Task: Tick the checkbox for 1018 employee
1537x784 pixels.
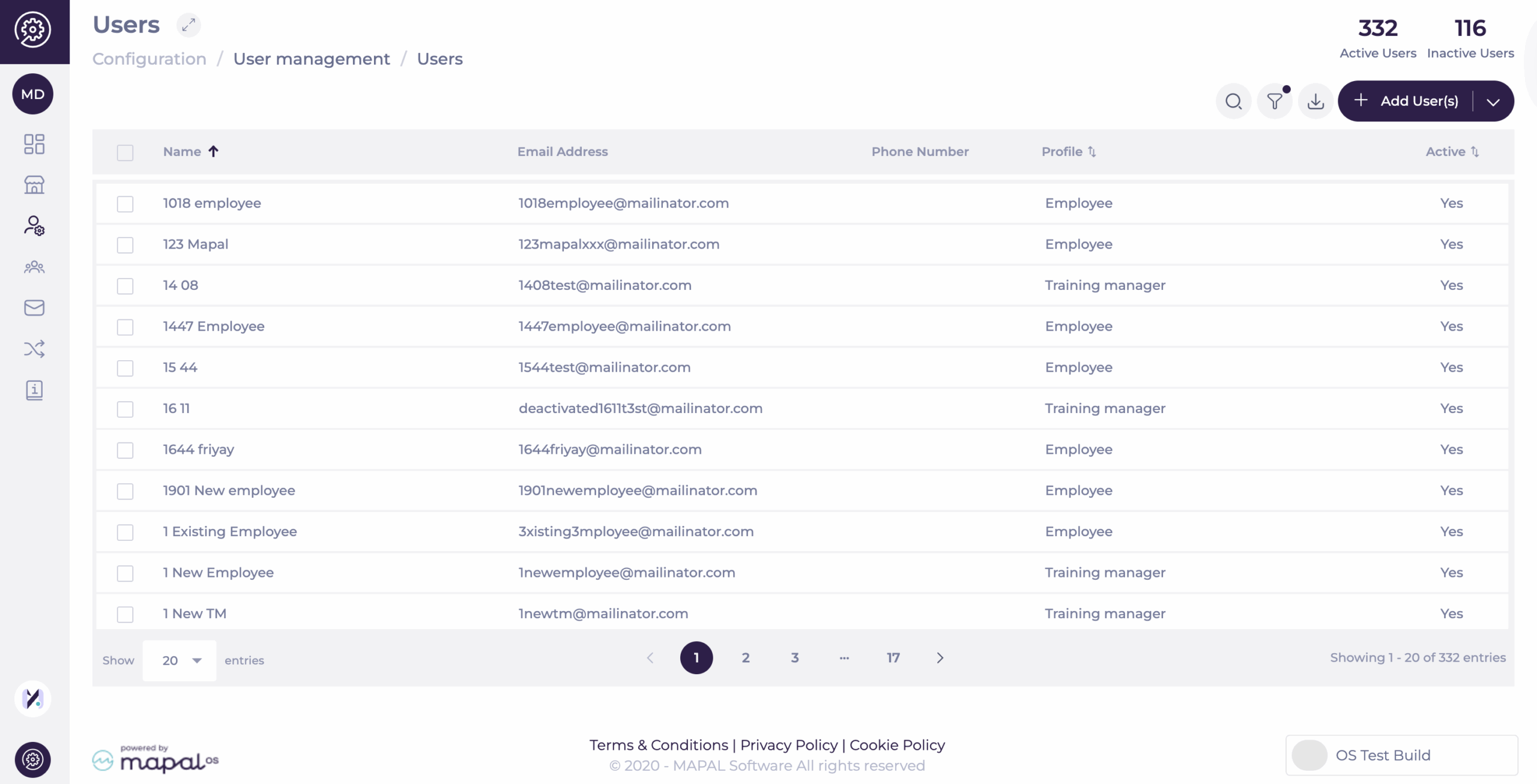Action: pos(125,204)
